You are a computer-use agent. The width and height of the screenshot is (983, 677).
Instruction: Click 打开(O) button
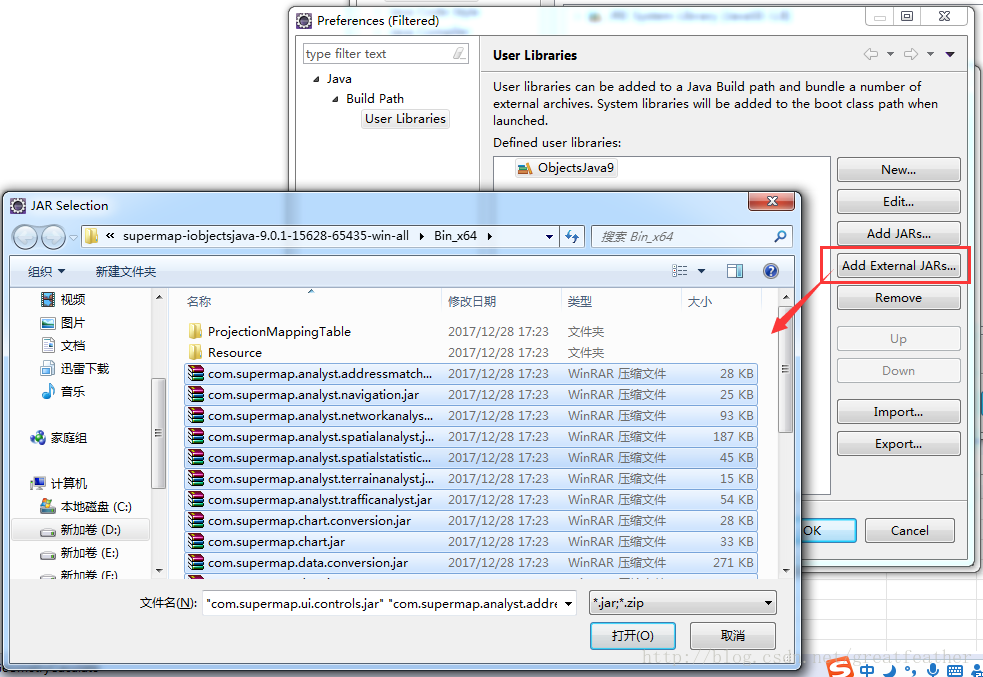point(633,636)
